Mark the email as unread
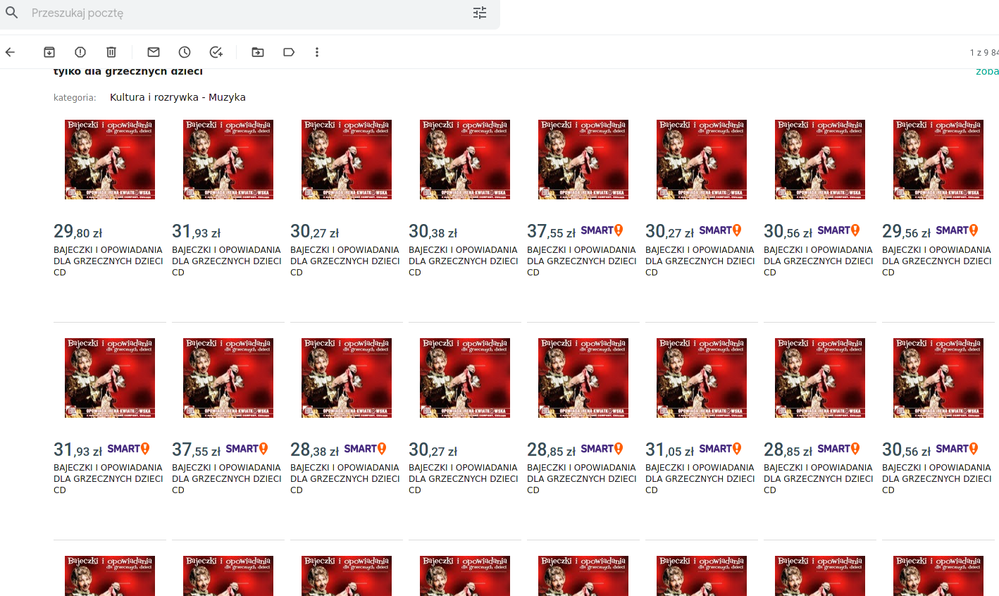 pos(154,52)
